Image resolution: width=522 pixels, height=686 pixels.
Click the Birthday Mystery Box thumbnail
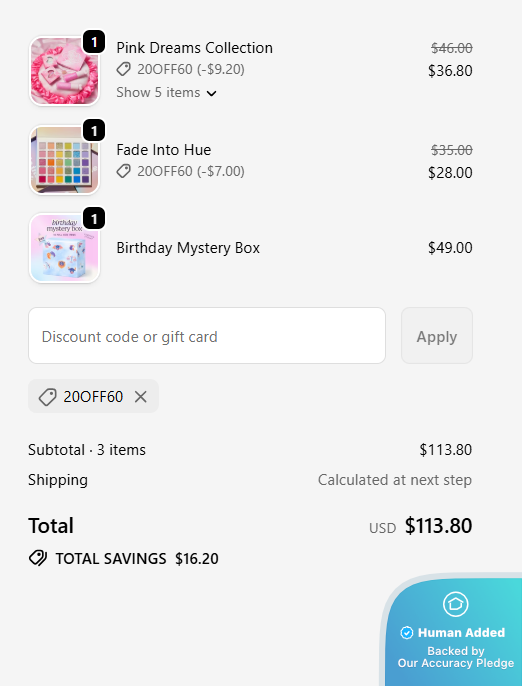coord(64,248)
